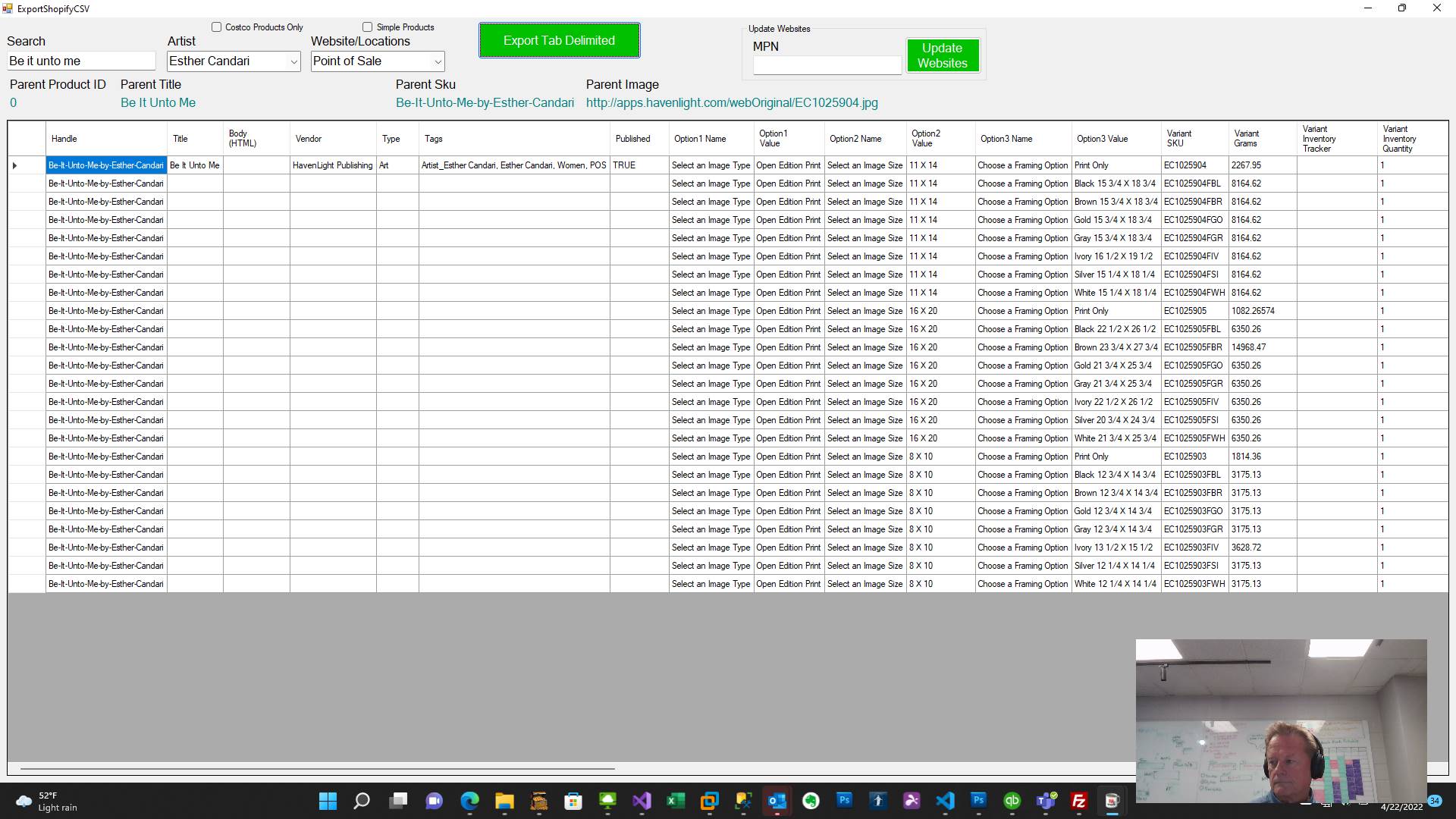Open the Website/Locations dropdown showing Point of Sale

pyautogui.click(x=437, y=61)
